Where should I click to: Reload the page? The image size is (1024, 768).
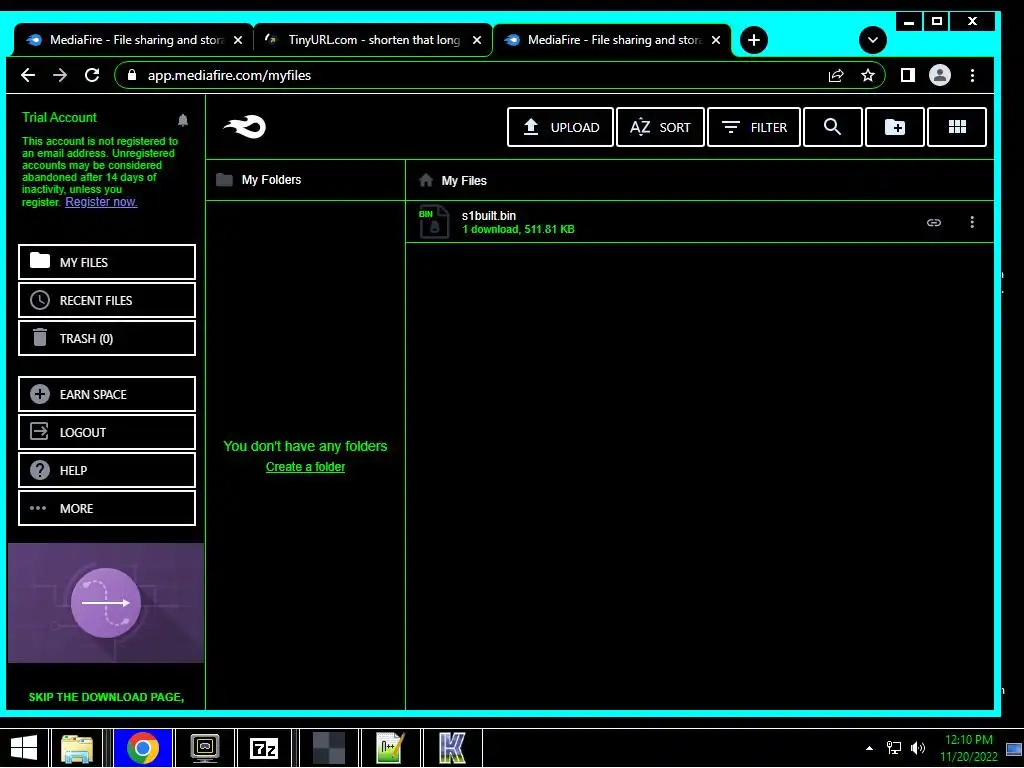click(x=92, y=75)
